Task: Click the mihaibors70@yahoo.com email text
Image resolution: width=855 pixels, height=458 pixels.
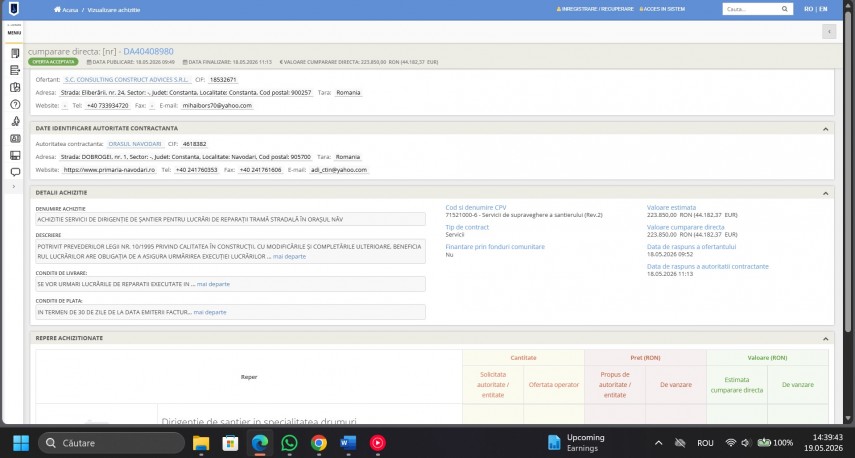Action: coord(217,106)
